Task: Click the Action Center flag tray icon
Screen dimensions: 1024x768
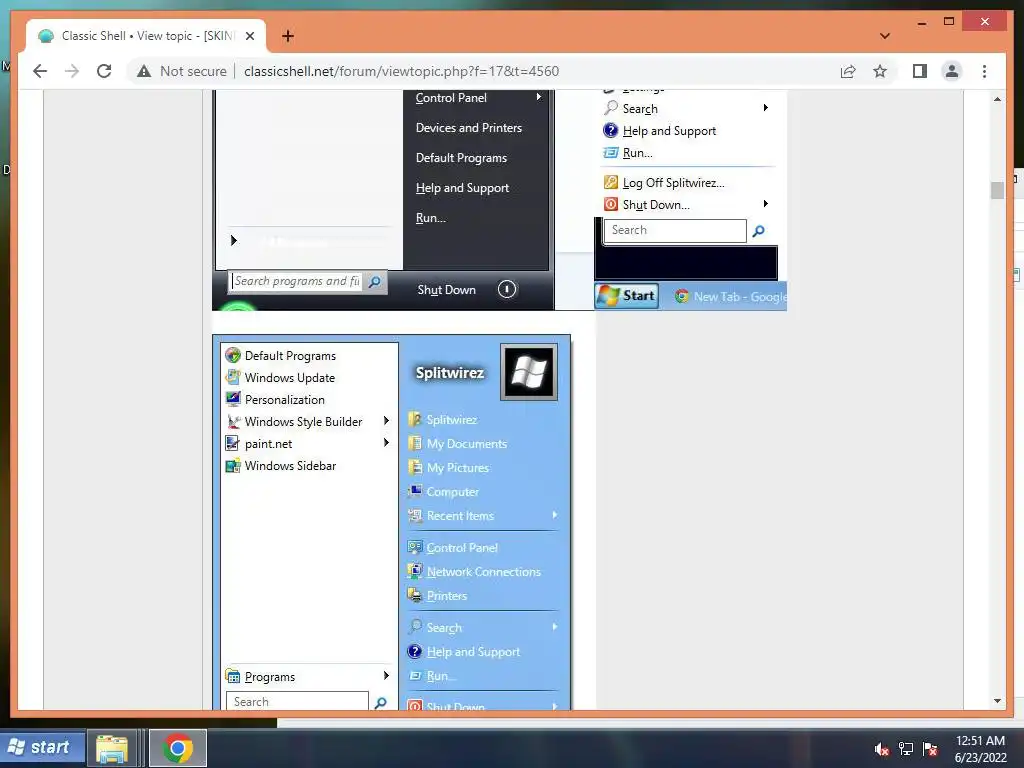Action: (930, 749)
